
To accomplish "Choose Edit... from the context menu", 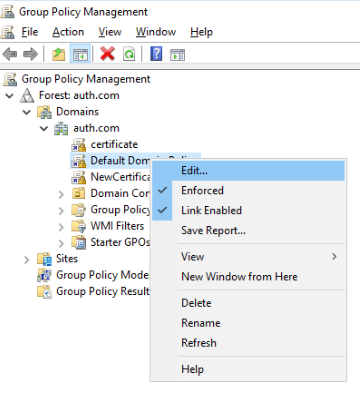I will pos(248,171).
